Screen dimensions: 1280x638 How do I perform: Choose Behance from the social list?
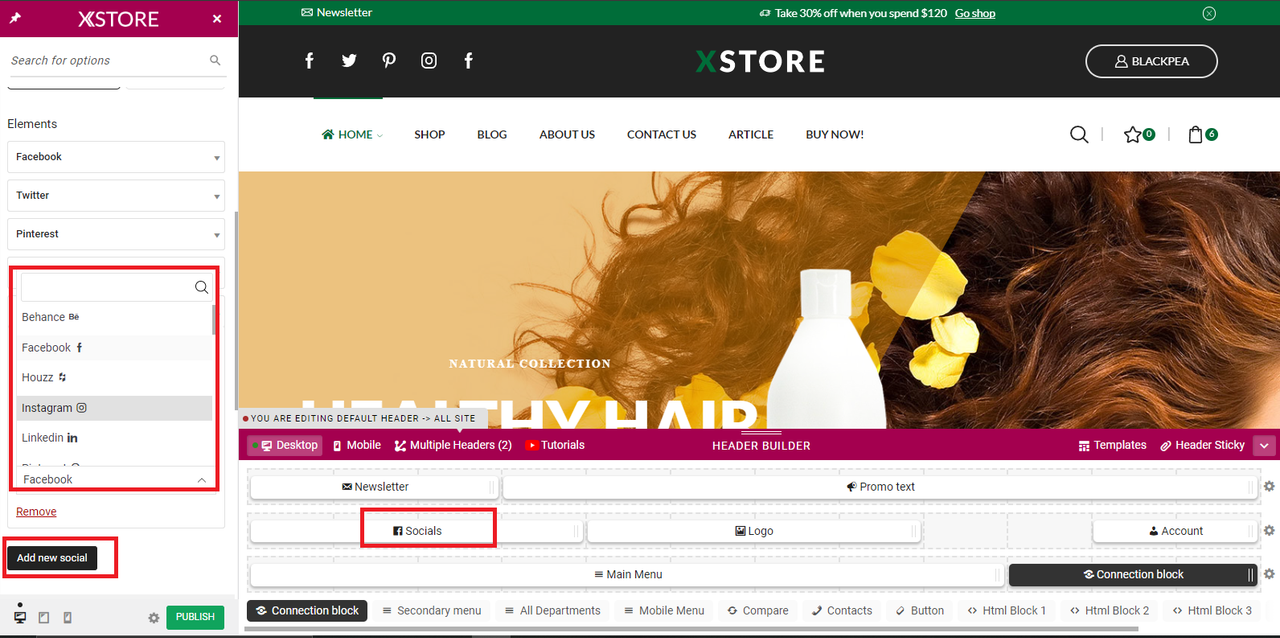(x=114, y=317)
